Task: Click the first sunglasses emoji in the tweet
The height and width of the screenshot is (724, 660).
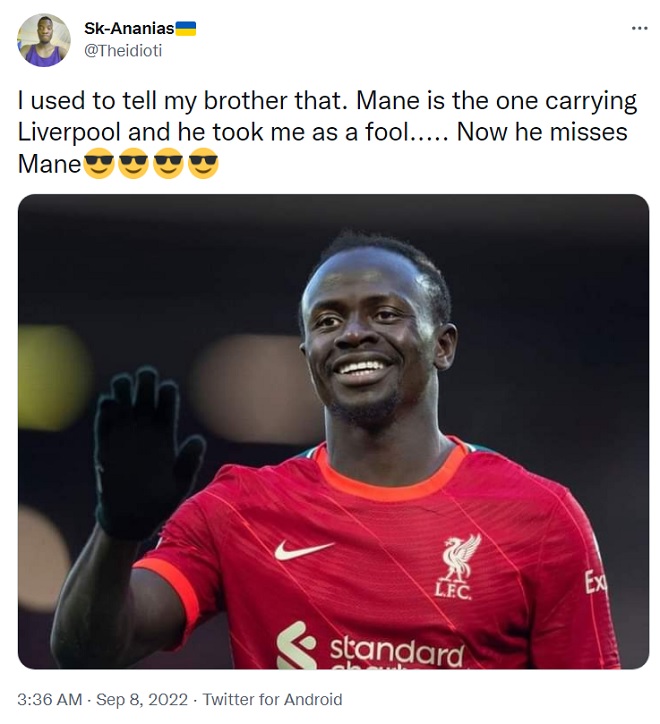Action: tap(99, 163)
